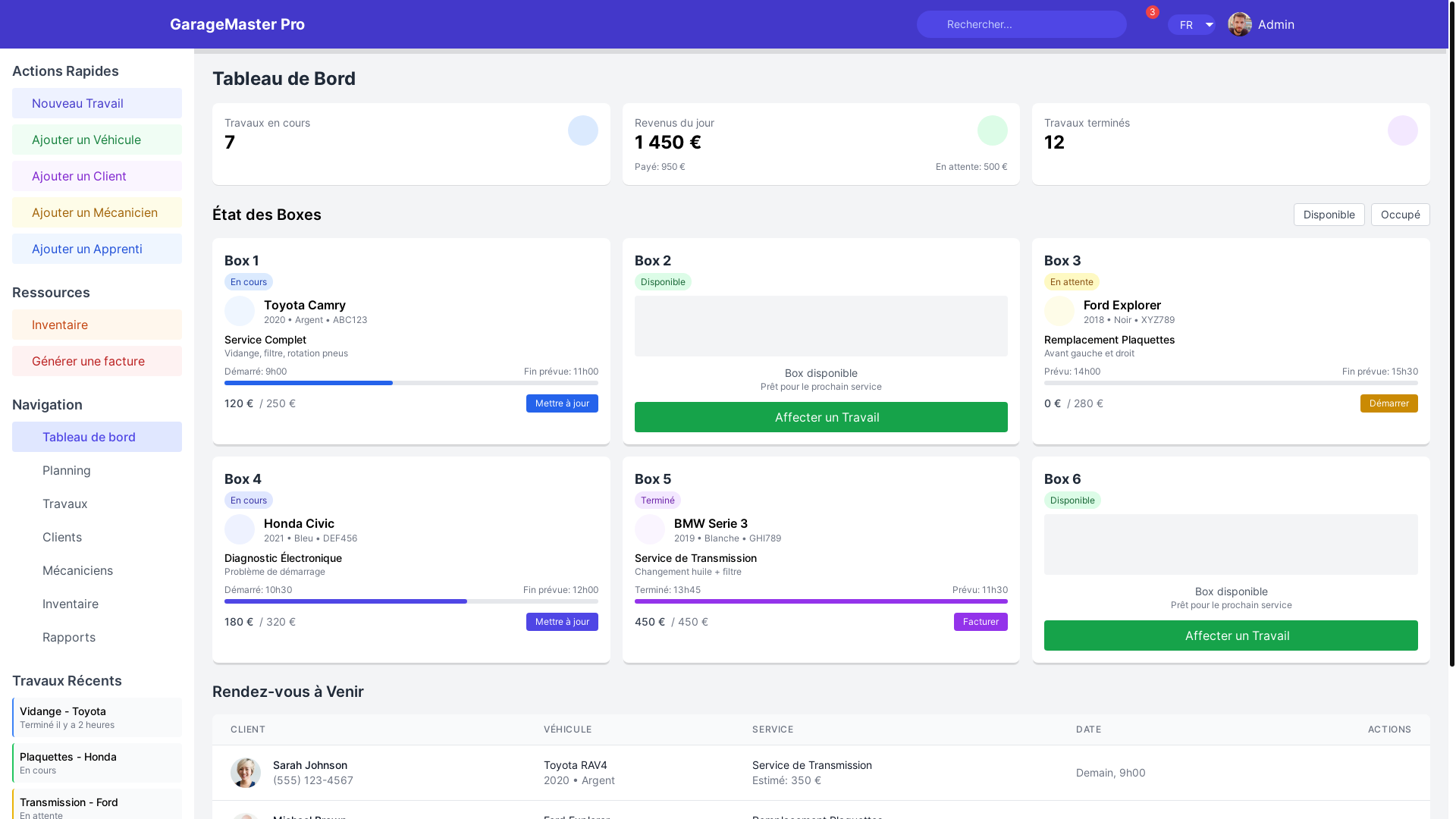Click the GarageMaster Pro logo title
Screen dimensions: 1456x819
coord(237,24)
